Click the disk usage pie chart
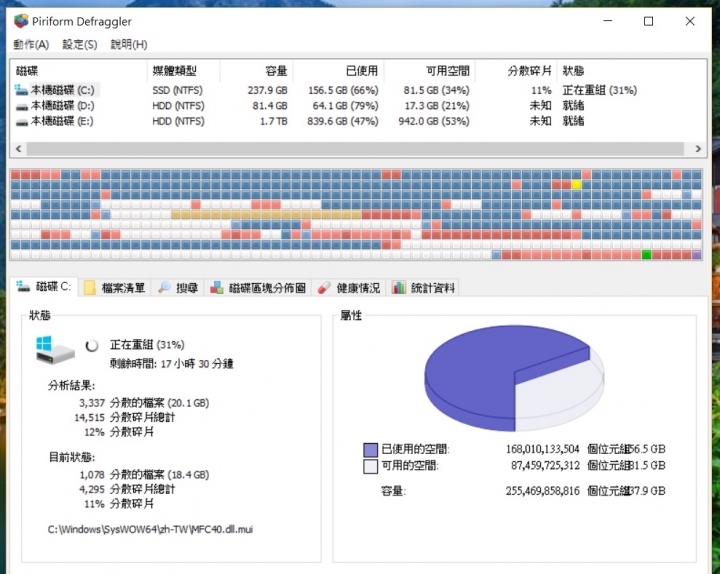Viewport: 720px width, 574px height. click(514, 378)
